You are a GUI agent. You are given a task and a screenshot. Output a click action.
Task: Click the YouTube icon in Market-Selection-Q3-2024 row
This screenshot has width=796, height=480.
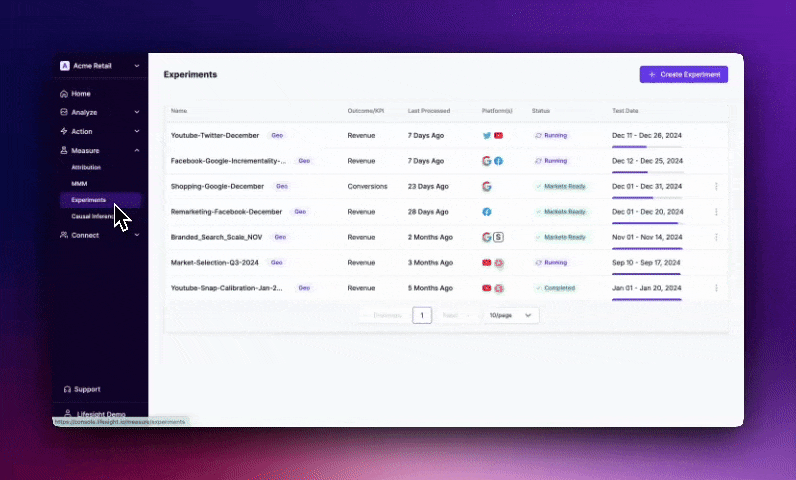pyautogui.click(x=486, y=262)
